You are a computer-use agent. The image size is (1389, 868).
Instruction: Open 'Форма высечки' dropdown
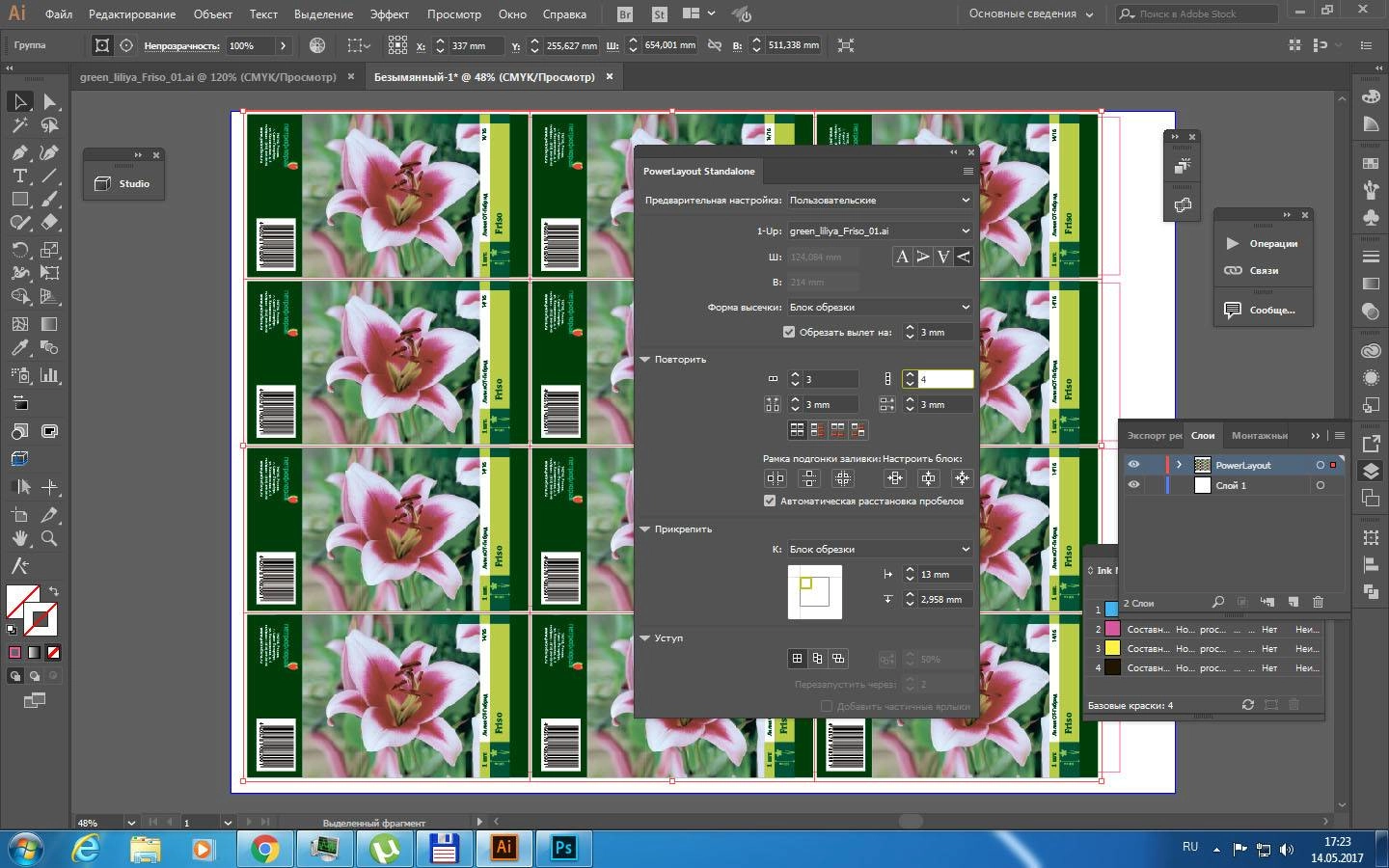point(880,307)
